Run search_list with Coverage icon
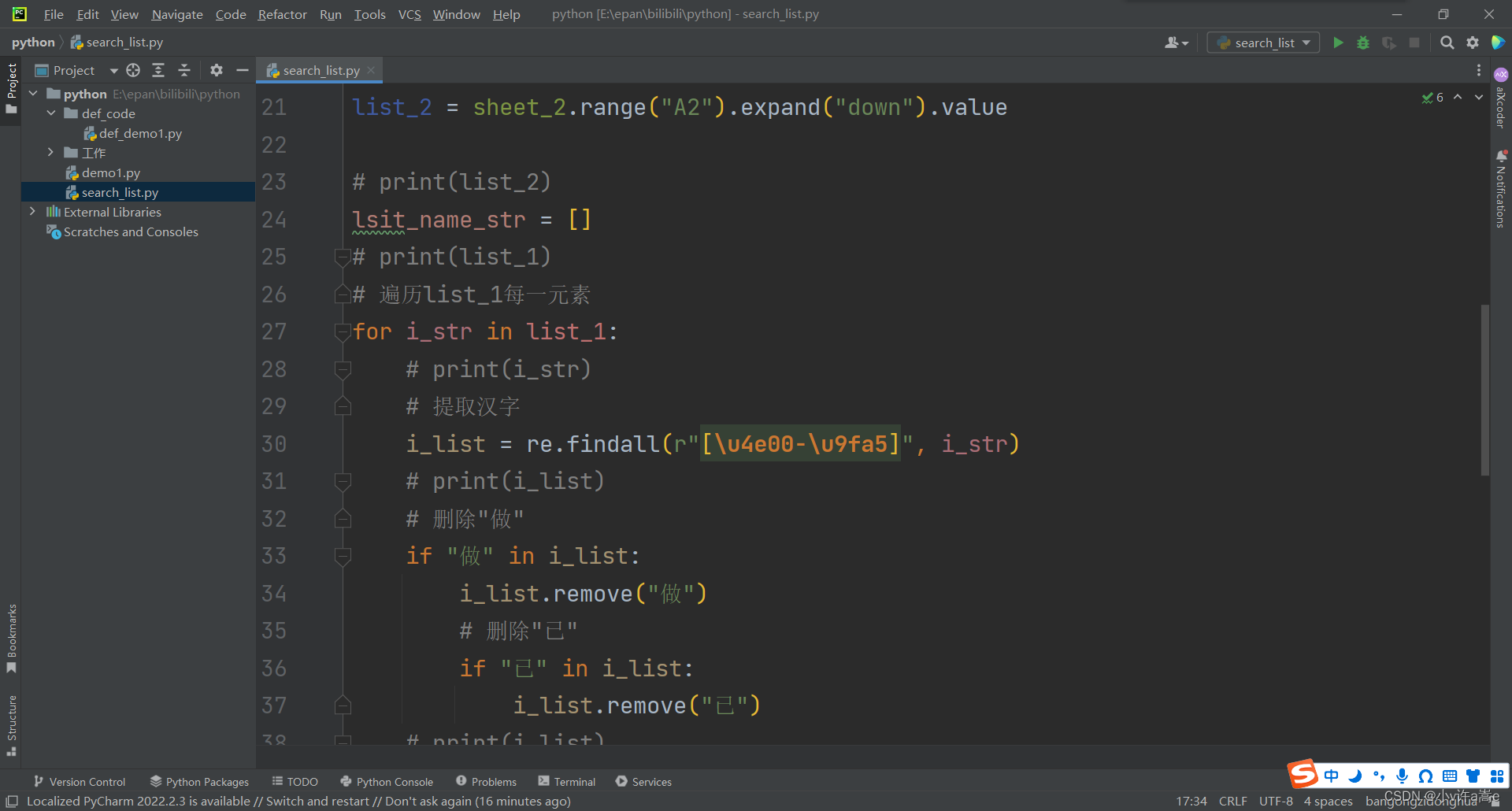This screenshot has height=811, width=1512. point(1388,43)
